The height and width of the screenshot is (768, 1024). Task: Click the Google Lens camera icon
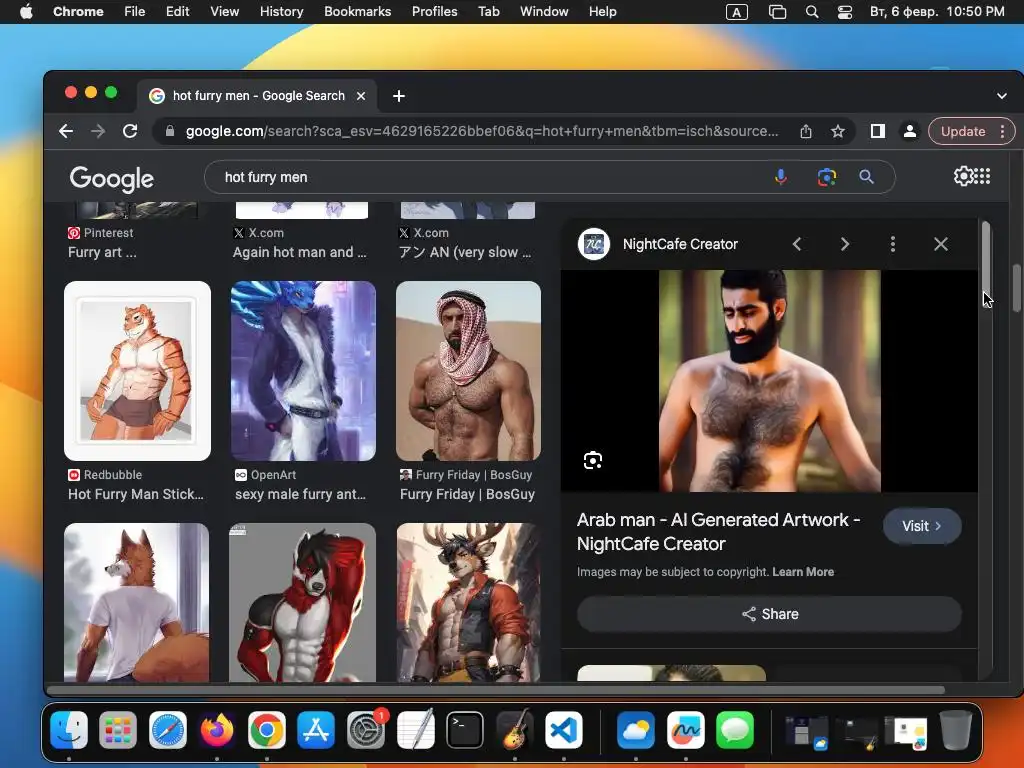[827, 177]
